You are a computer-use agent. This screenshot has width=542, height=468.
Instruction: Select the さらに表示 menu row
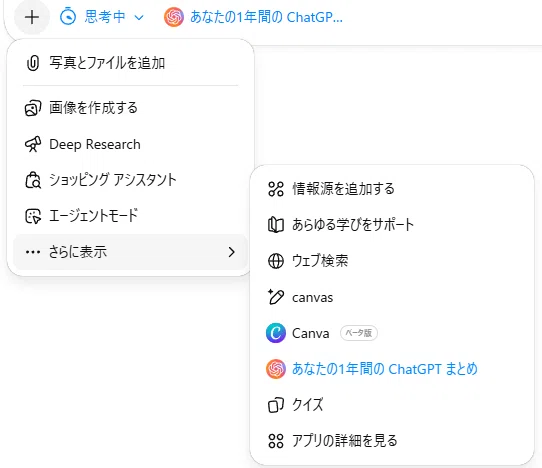pyautogui.click(x=130, y=252)
